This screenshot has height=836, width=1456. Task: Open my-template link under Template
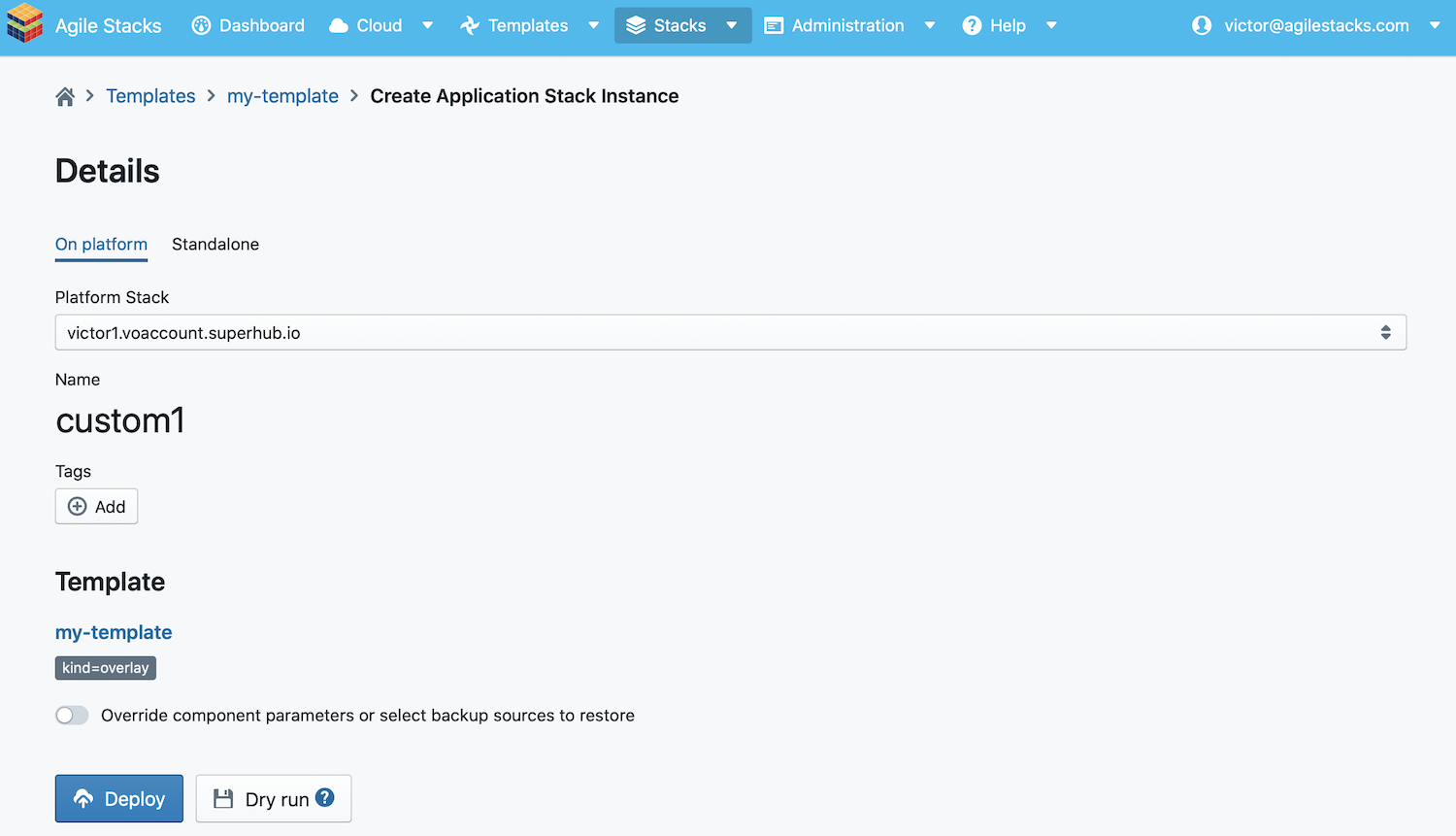coord(114,632)
